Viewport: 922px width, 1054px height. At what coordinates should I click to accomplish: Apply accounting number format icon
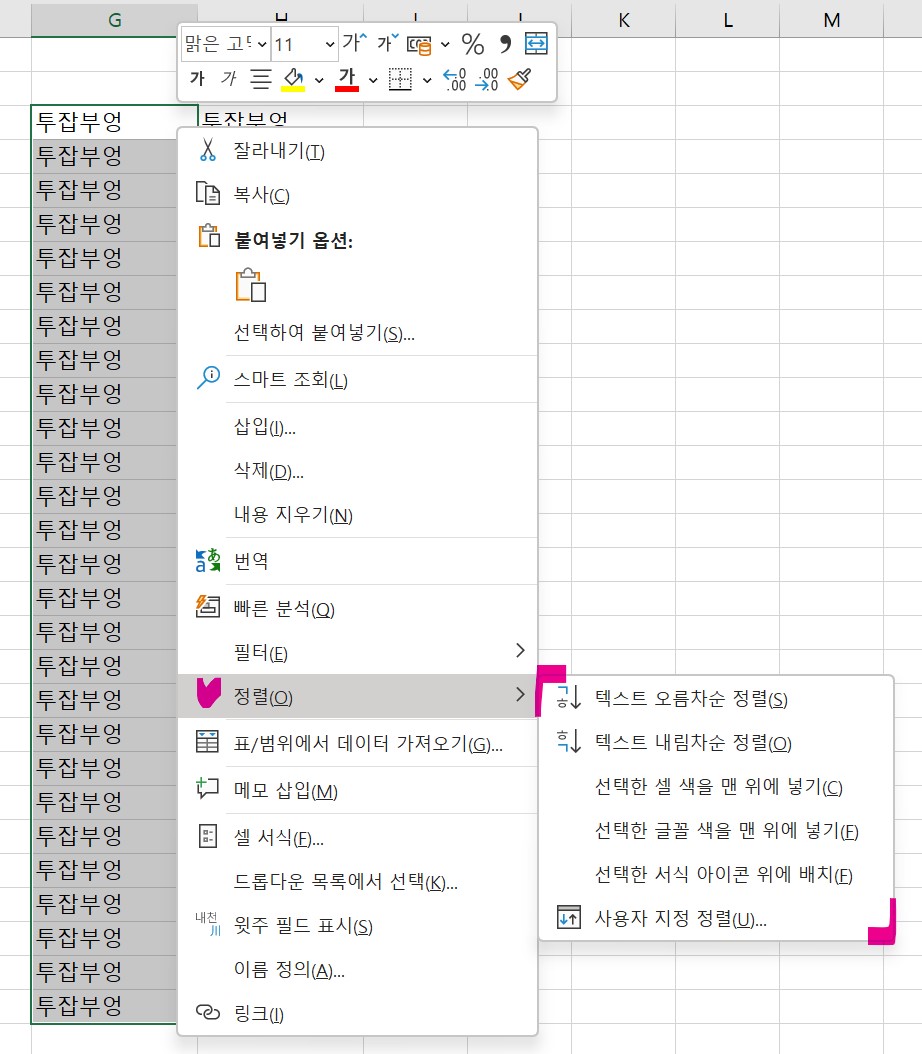click(x=419, y=45)
